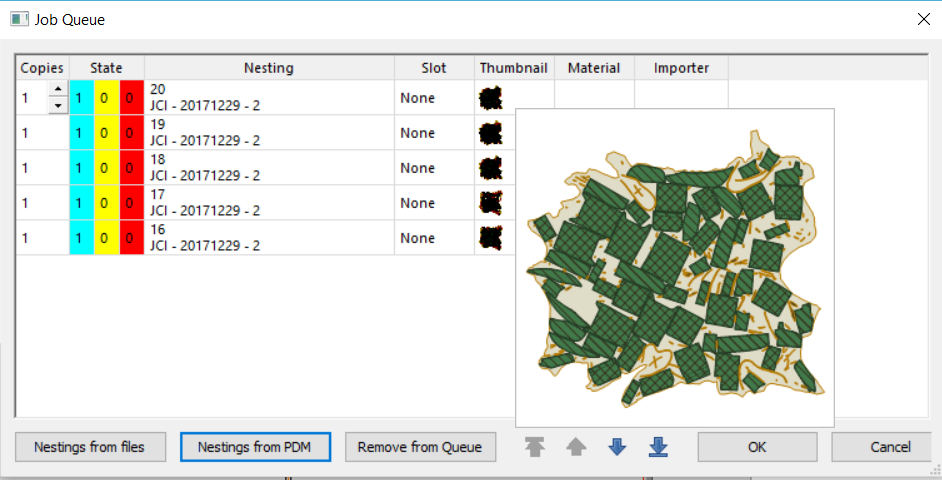942x480 pixels.
Task: Click the move up arrow icon
Action: [576, 447]
